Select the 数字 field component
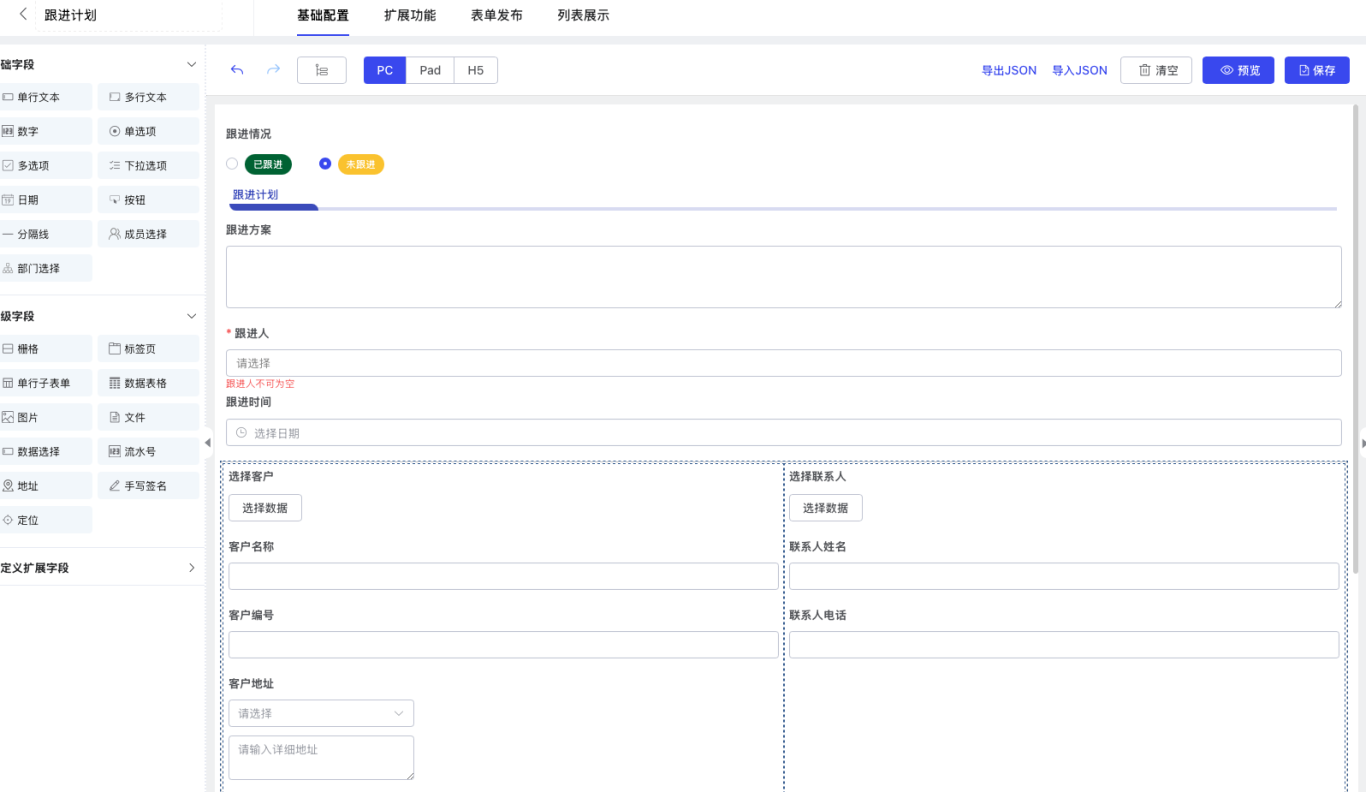The width and height of the screenshot is (1366, 792). pyautogui.click(x=45, y=131)
